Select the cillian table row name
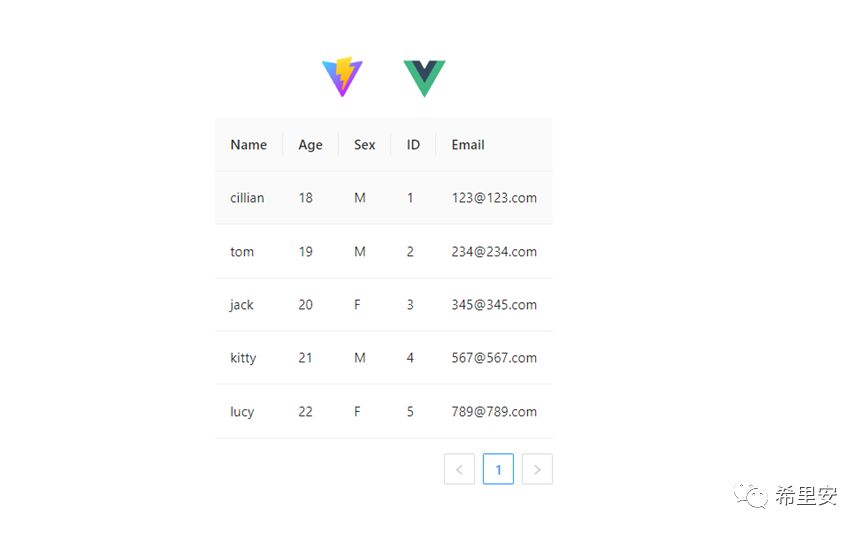The height and width of the screenshot is (533, 865). [247, 198]
